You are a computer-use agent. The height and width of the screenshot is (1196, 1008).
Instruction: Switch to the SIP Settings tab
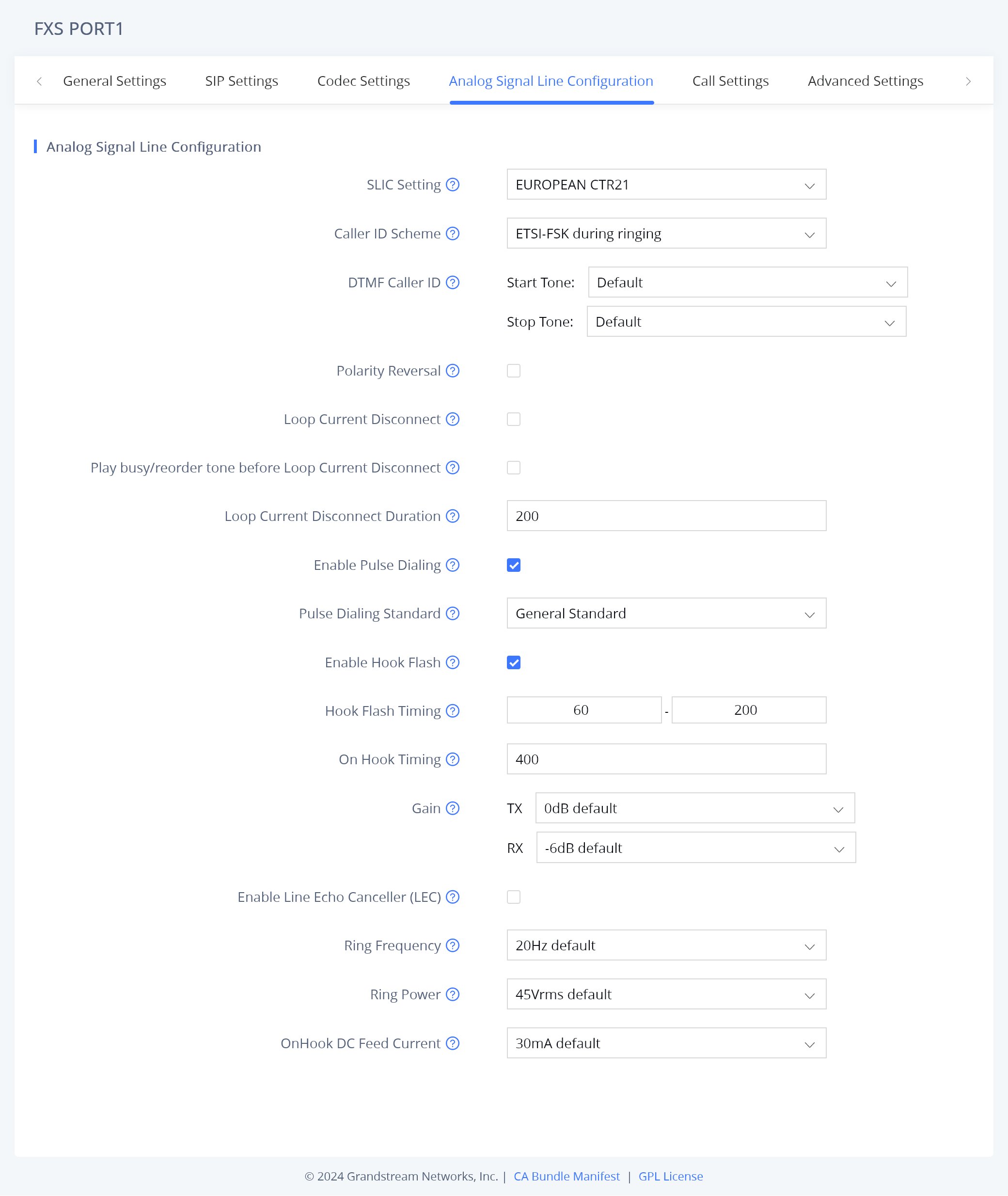tap(242, 81)
